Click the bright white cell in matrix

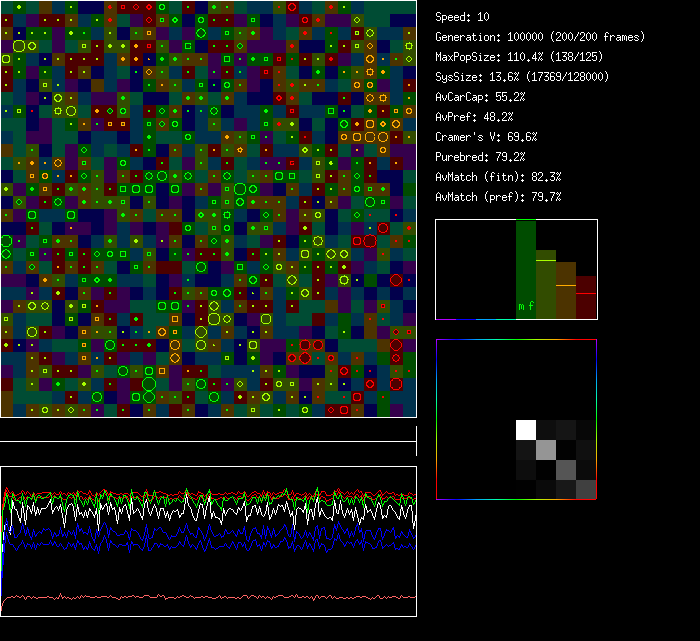(x=526, y=430)
